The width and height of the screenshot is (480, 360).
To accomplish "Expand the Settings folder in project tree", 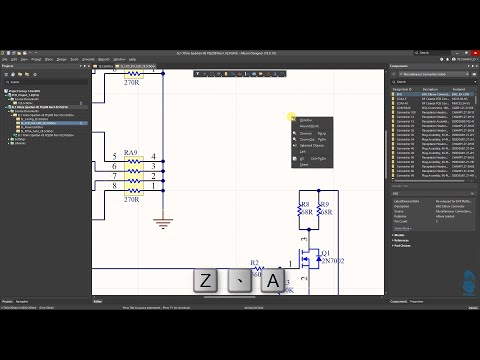I will [8, 139].
